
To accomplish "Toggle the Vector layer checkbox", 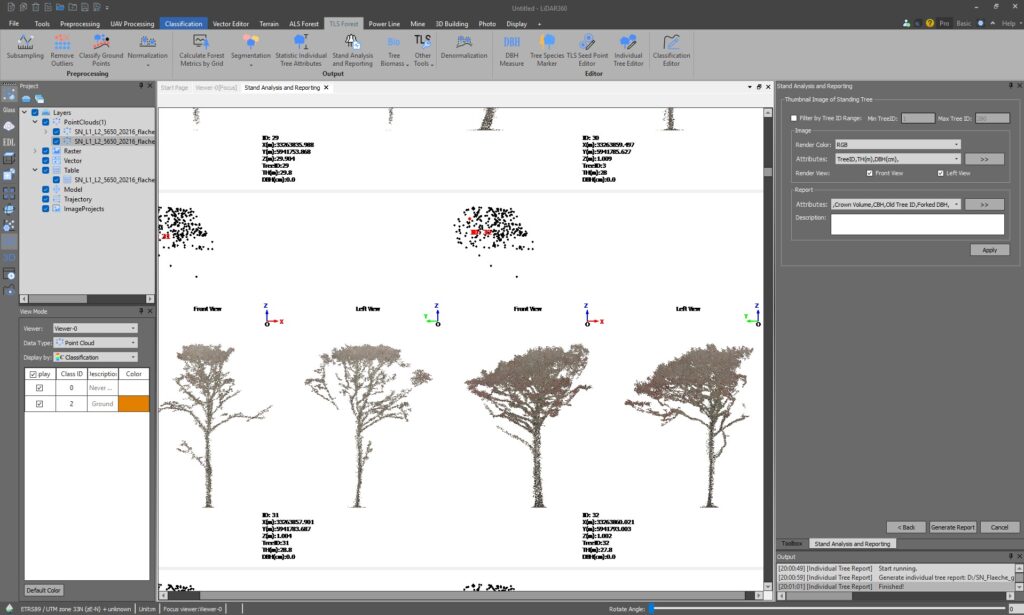I will 46,161.
